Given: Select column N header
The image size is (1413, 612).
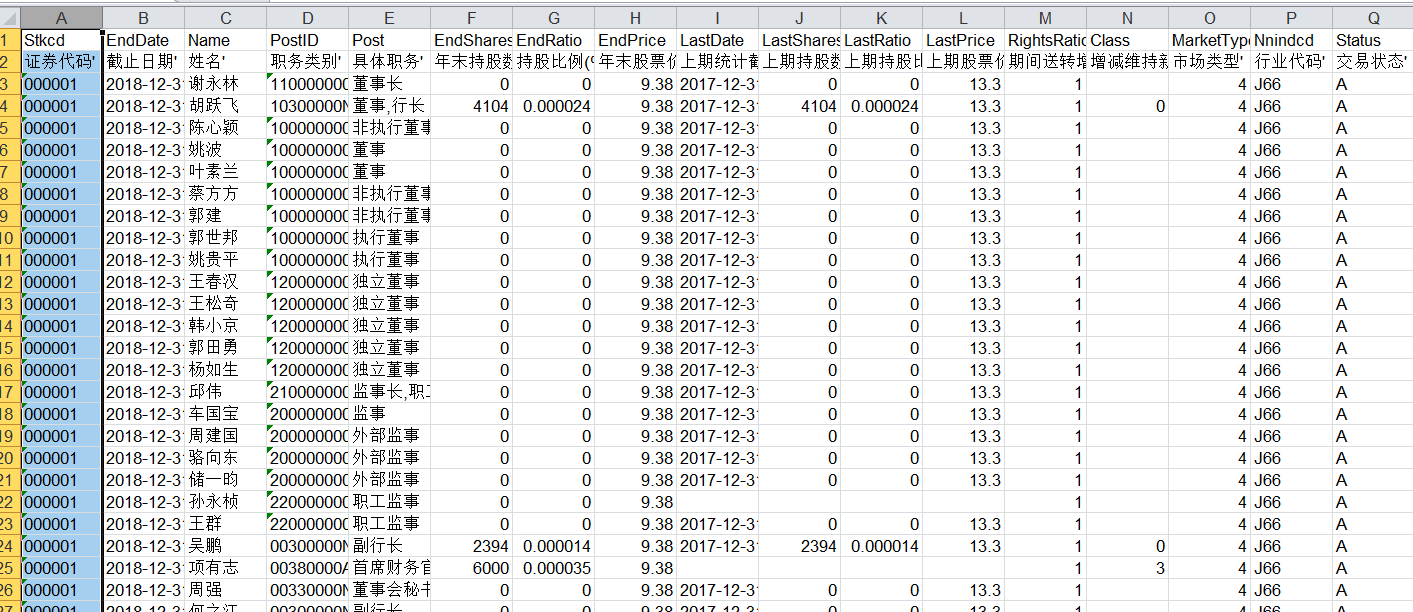Looking at the screenshot, I should 1128,17.
